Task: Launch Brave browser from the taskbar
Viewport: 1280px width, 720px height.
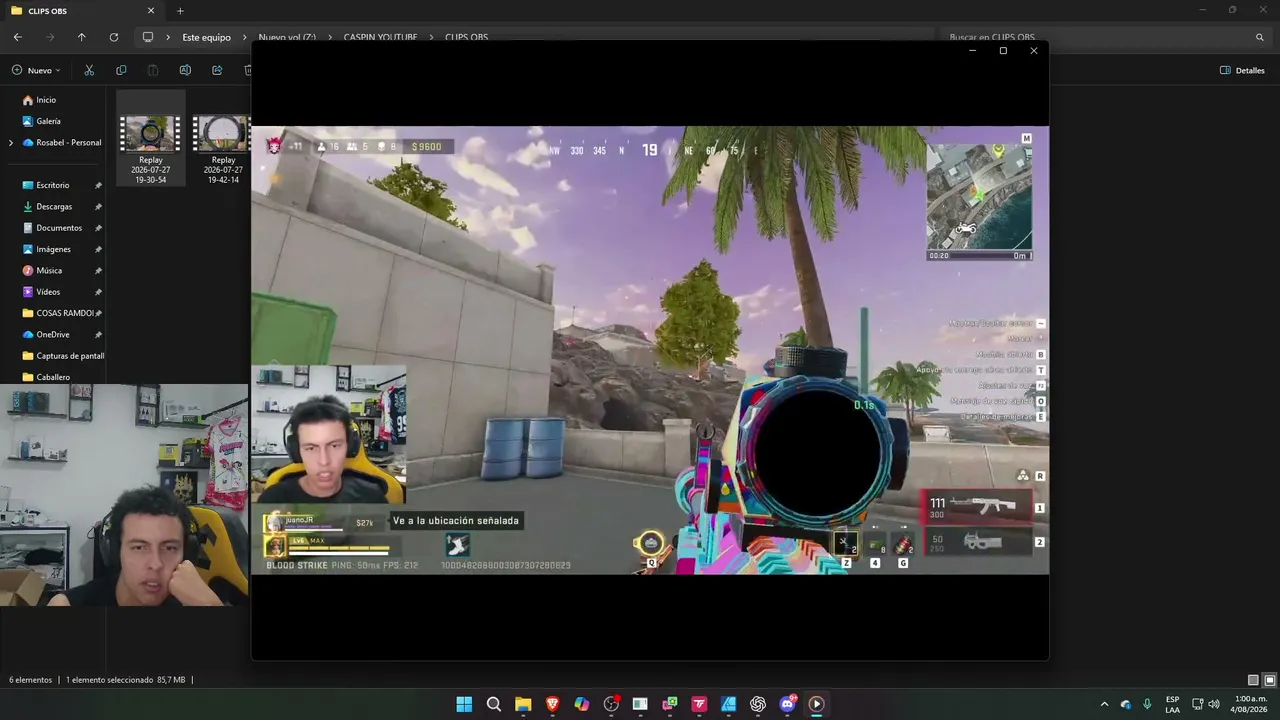Action: 552,704
